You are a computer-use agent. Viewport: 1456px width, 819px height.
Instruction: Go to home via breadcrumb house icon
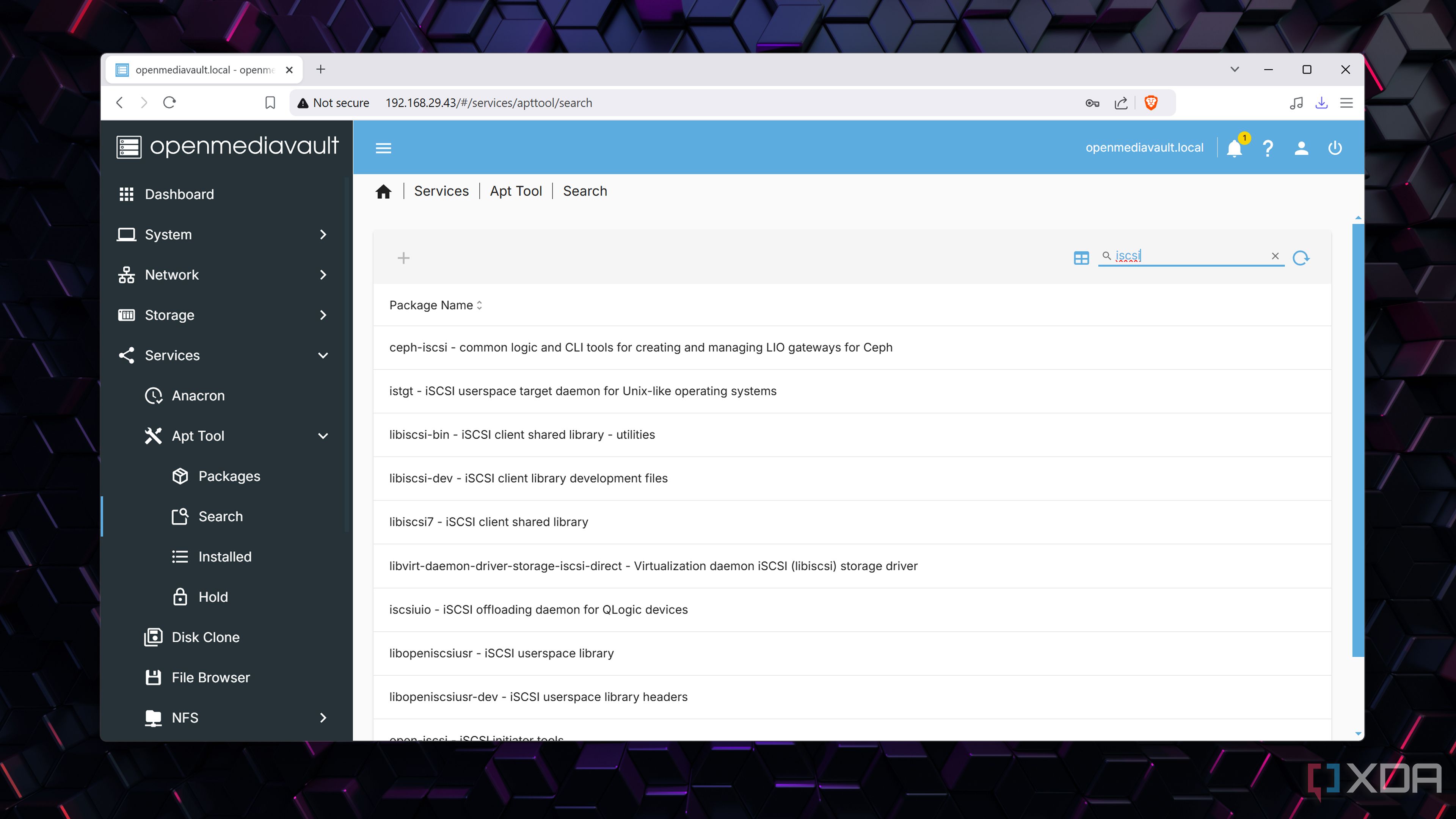(x=383, y=191)
